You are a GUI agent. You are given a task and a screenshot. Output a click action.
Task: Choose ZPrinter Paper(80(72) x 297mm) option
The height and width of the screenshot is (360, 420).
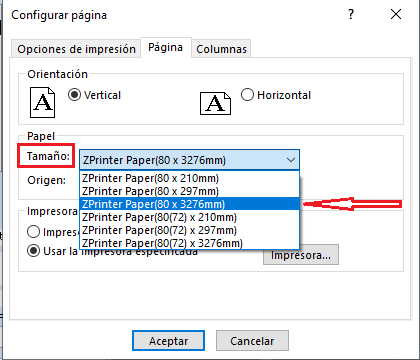coord(189,230)
